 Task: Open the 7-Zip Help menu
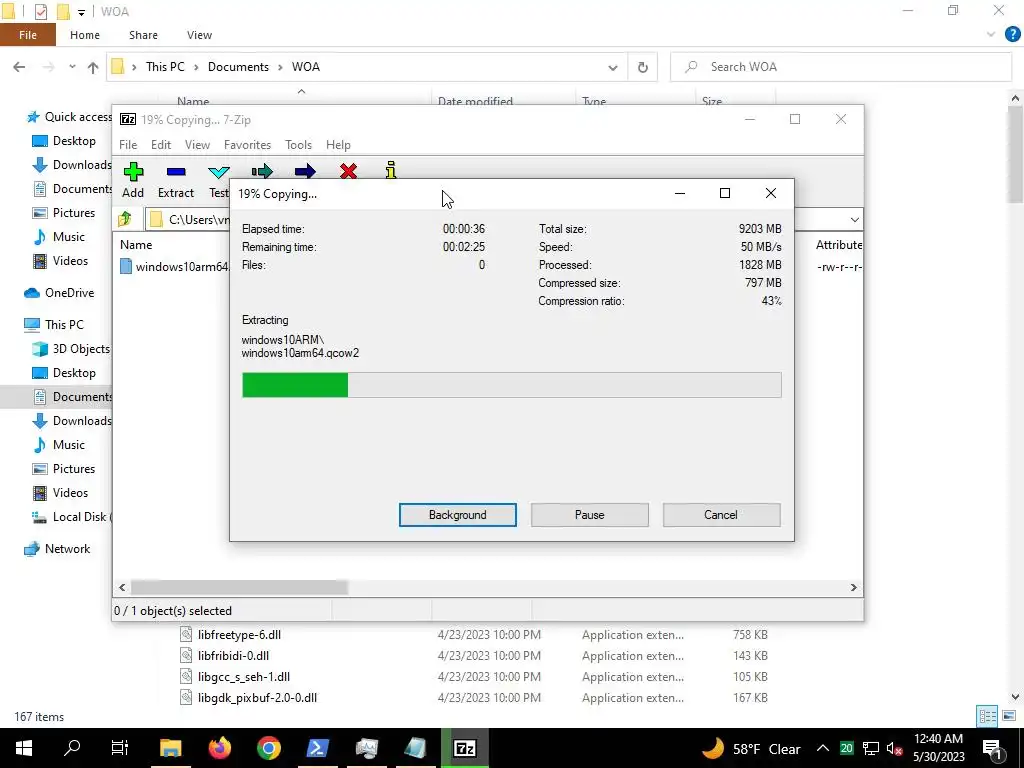[338, 144]
